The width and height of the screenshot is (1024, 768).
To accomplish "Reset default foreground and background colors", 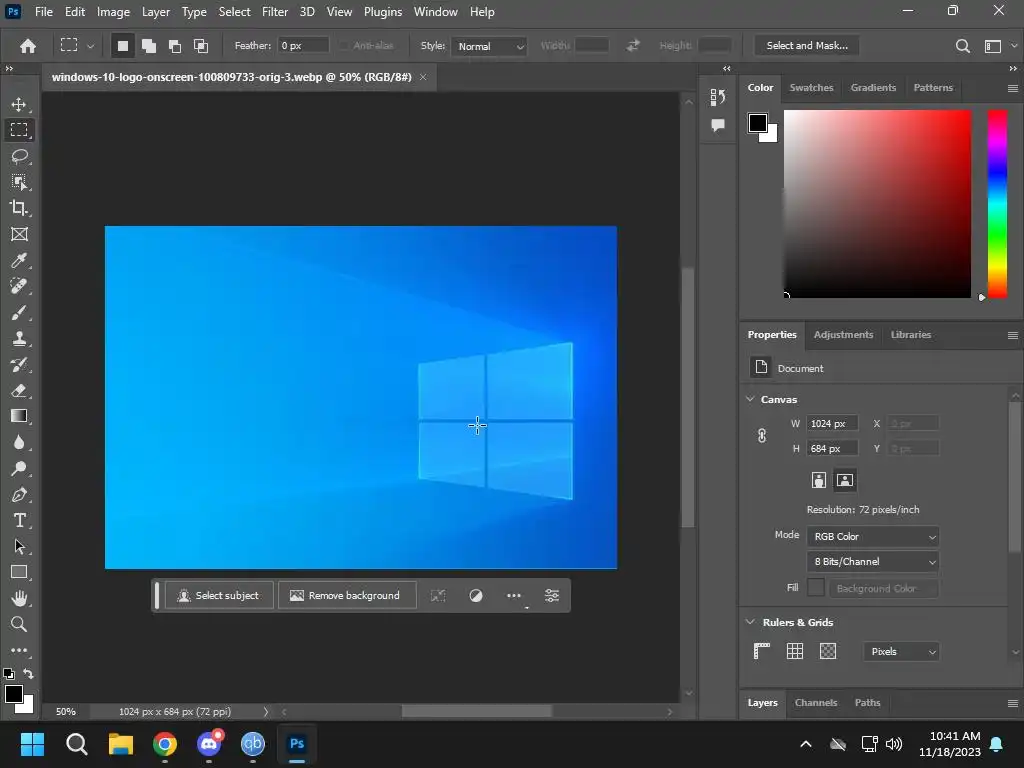I will tap(8, 673).
